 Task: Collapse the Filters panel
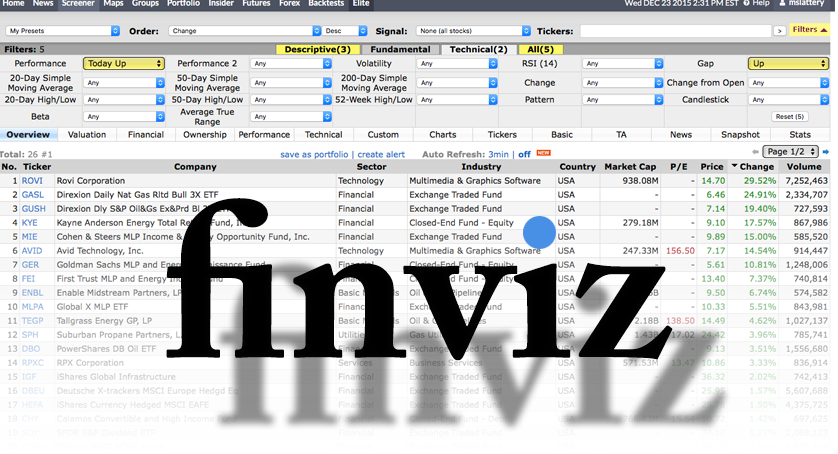pos(810,30)
